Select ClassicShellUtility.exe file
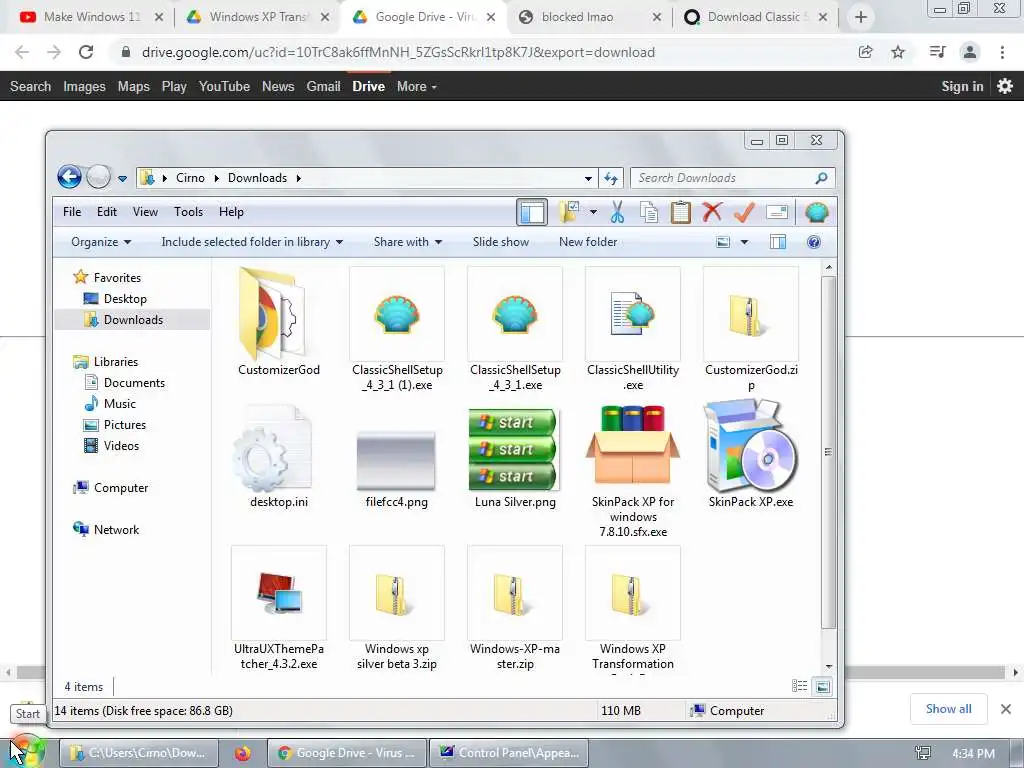The height and width of the screenshot is (768, 1024). tap(633, 329)
